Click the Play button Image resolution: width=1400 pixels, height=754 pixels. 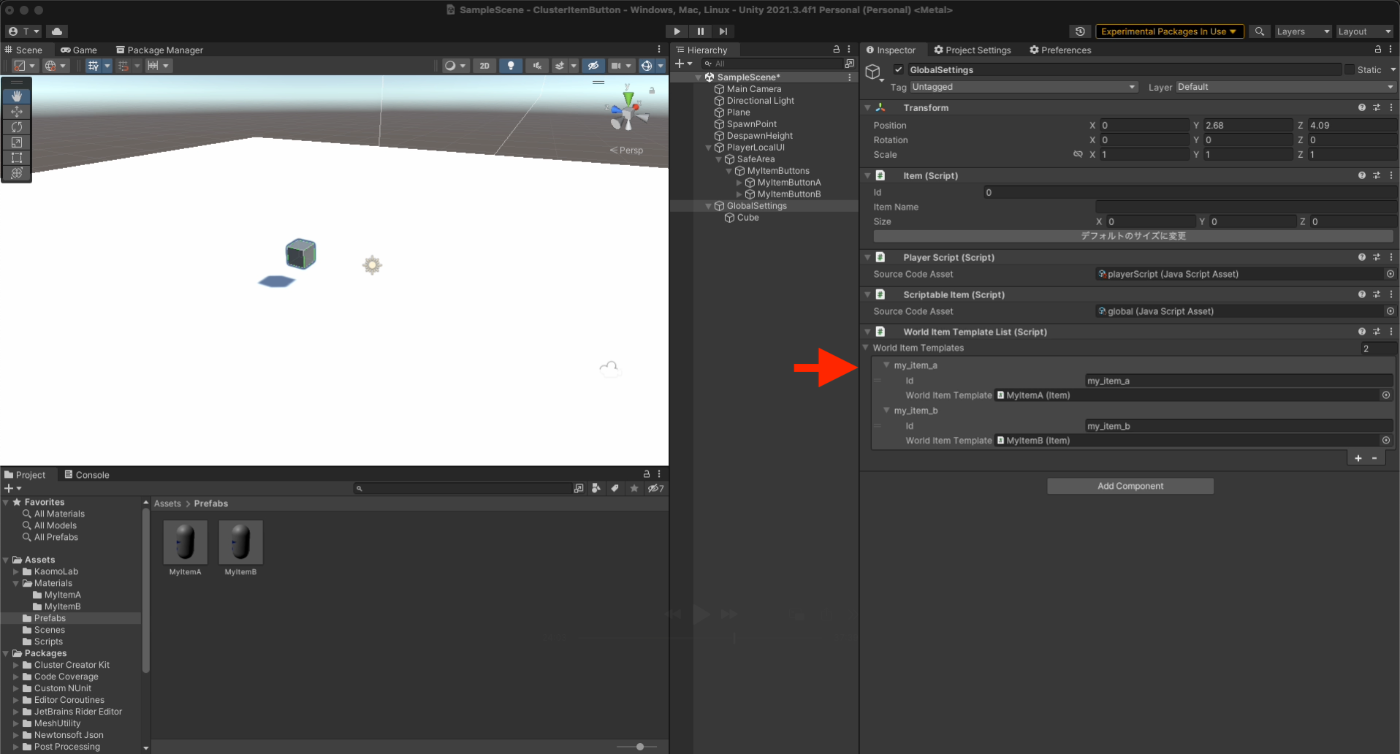click(x=678, y=32)
